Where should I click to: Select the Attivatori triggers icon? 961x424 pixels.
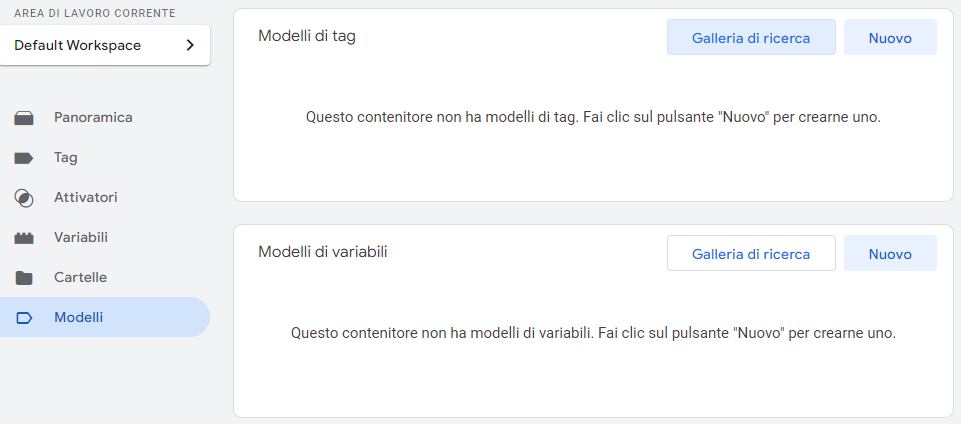[x=25, y=198]
